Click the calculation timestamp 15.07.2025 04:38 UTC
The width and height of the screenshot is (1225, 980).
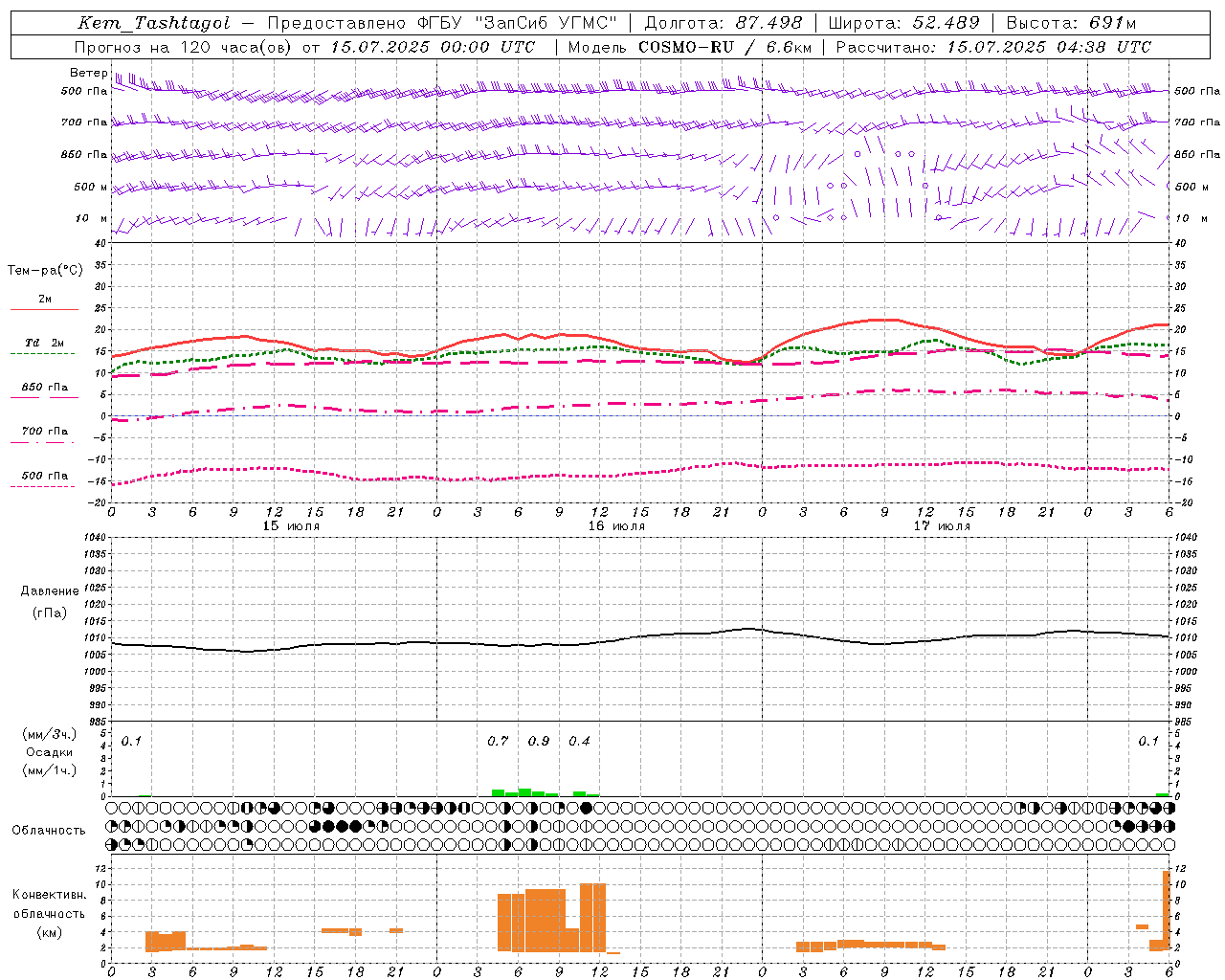1049,47
